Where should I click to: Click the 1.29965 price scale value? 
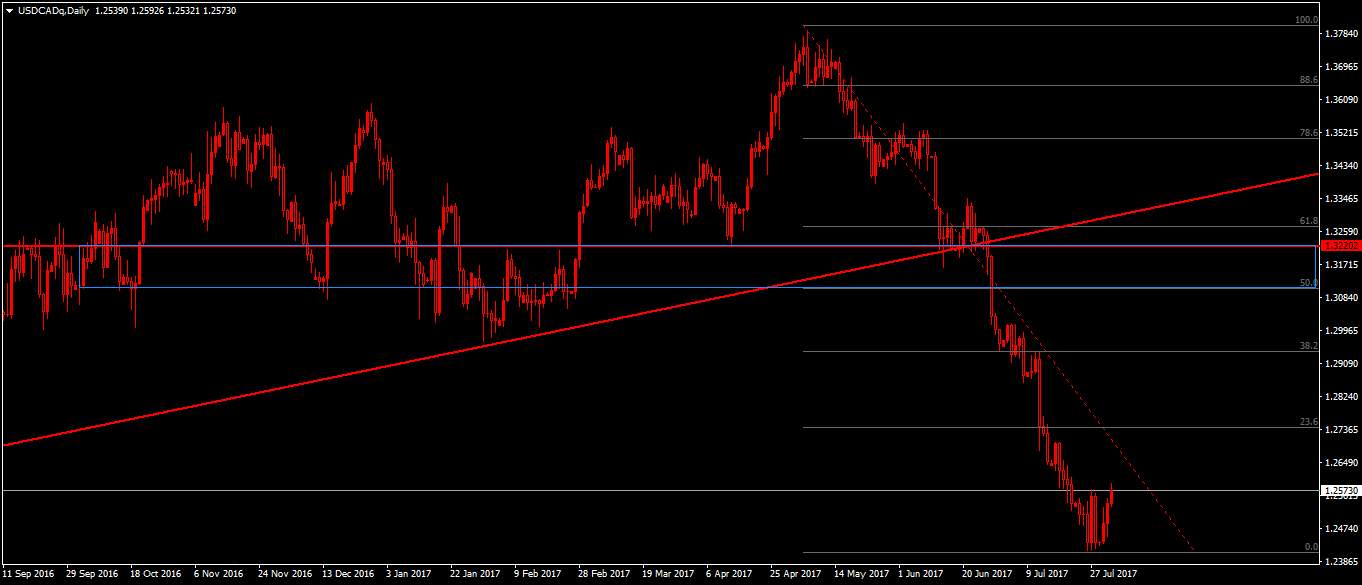(x=1341, y=331)
